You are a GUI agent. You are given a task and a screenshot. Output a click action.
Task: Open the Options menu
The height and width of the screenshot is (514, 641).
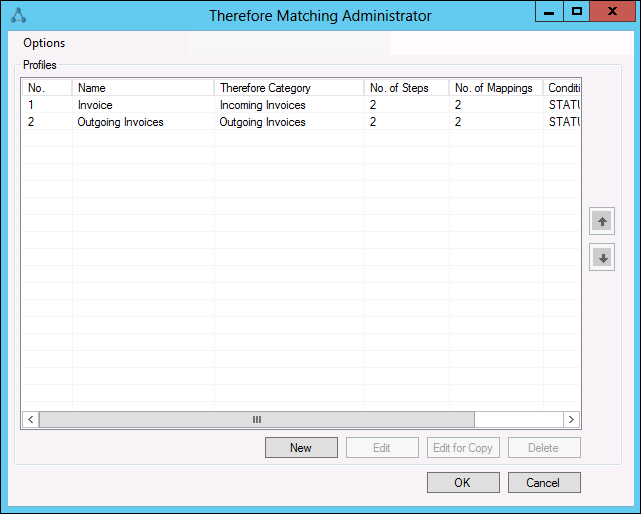tap(44, 43)
